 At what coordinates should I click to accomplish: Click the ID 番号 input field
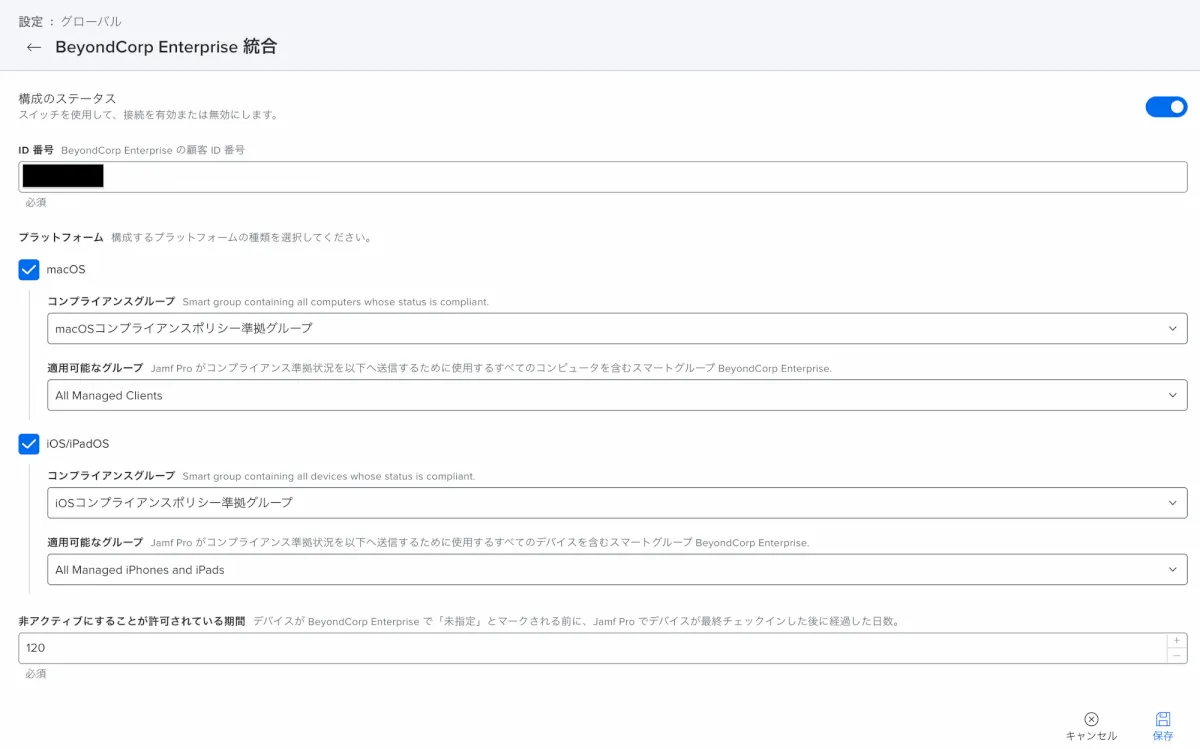pyautogui.click(x=603, y=177)
